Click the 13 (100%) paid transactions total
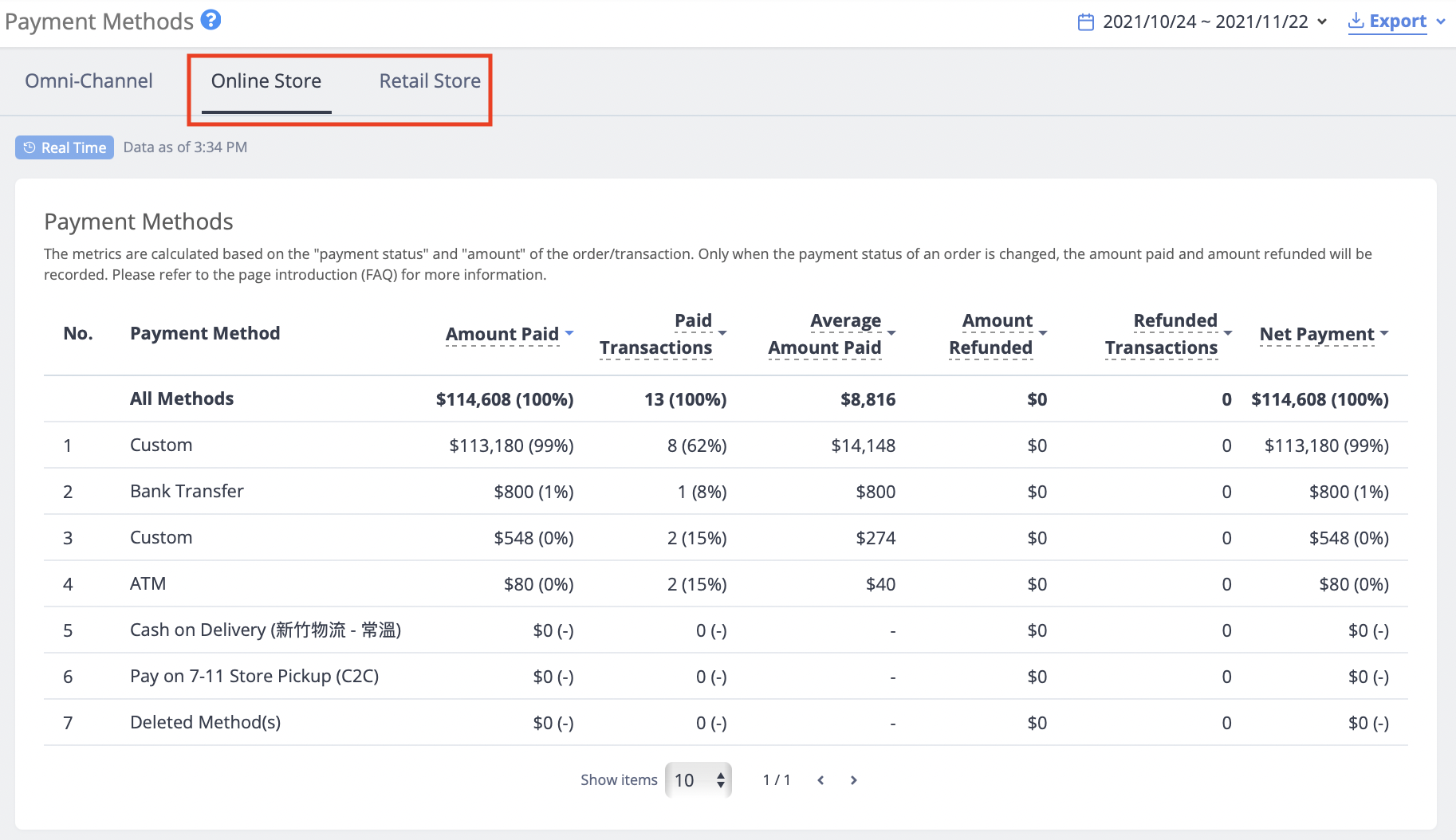The image size is (1456, 840). 686,399
